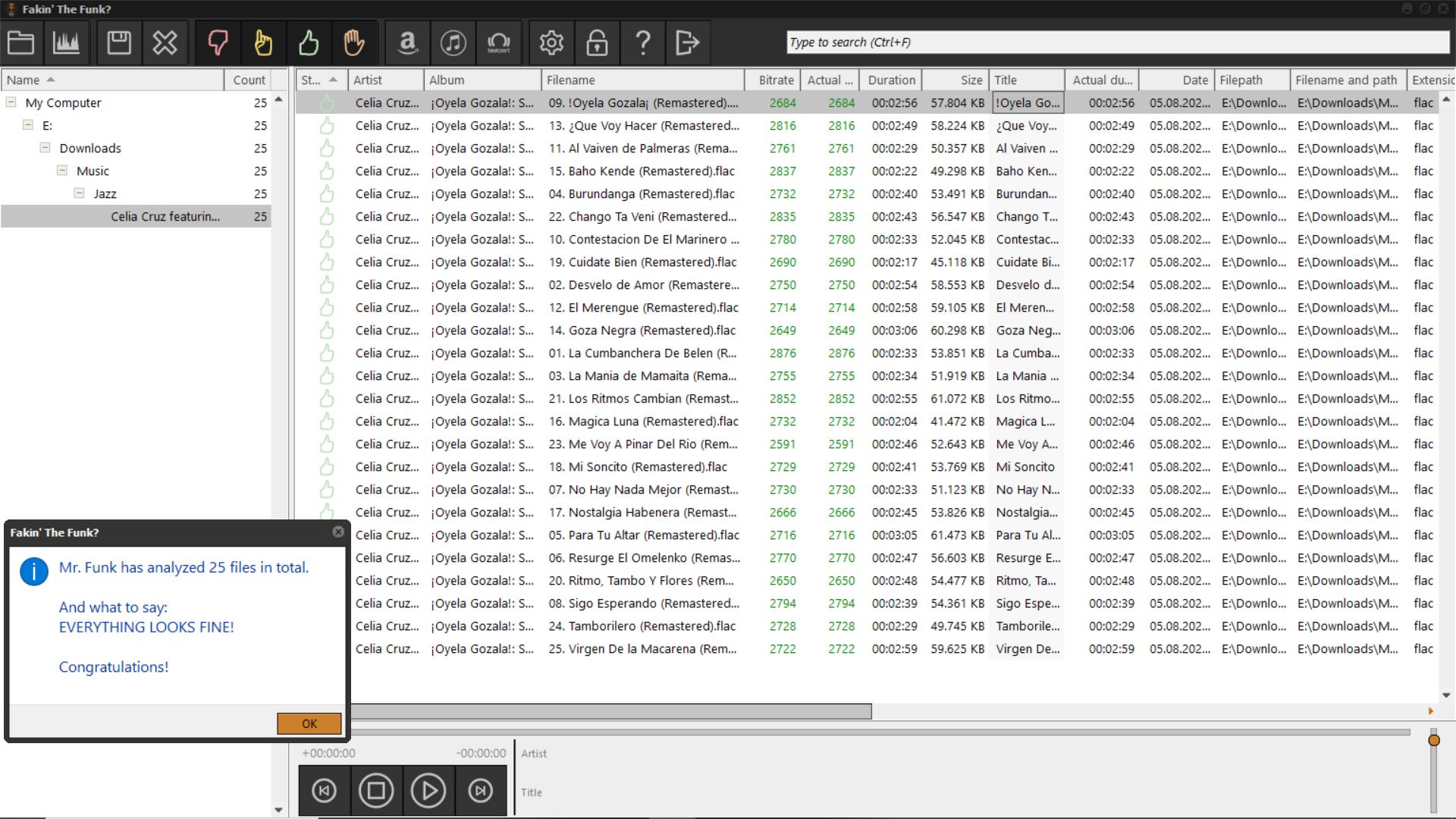
Task: Click the padlock license icon
Action: (x=597, y=42)
